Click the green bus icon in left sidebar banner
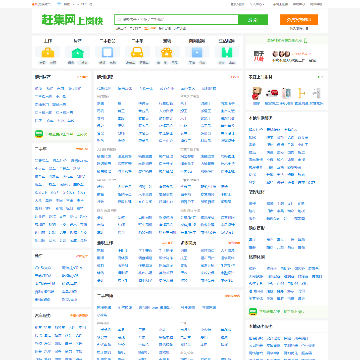360x360 pixels. tap(39, 134)
